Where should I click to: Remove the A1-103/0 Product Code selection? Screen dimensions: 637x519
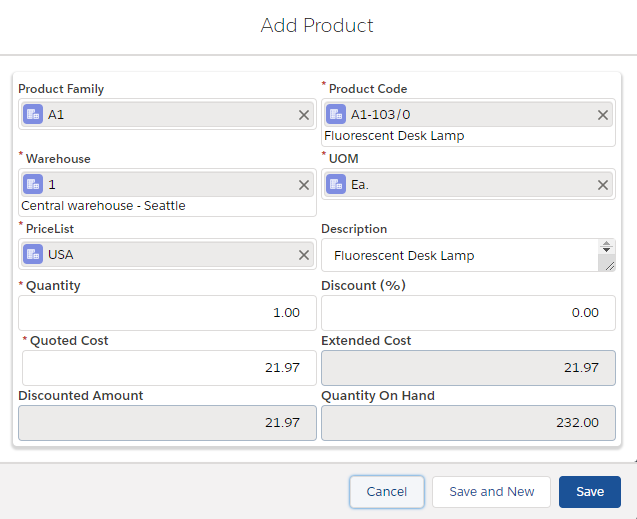coord(603,115)
